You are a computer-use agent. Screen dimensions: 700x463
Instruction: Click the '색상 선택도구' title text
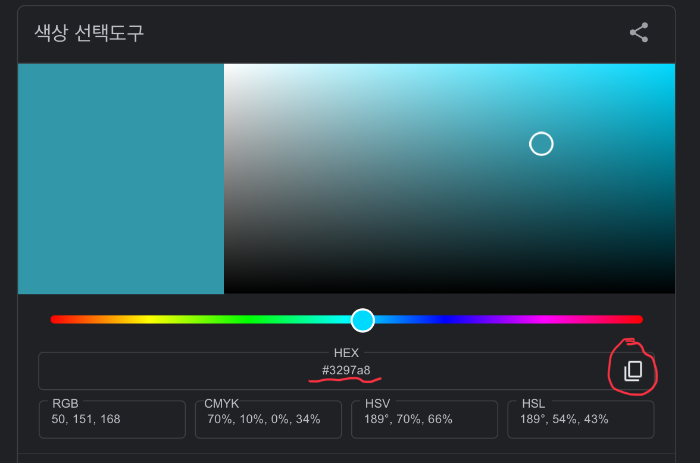(x=89, y=33)
